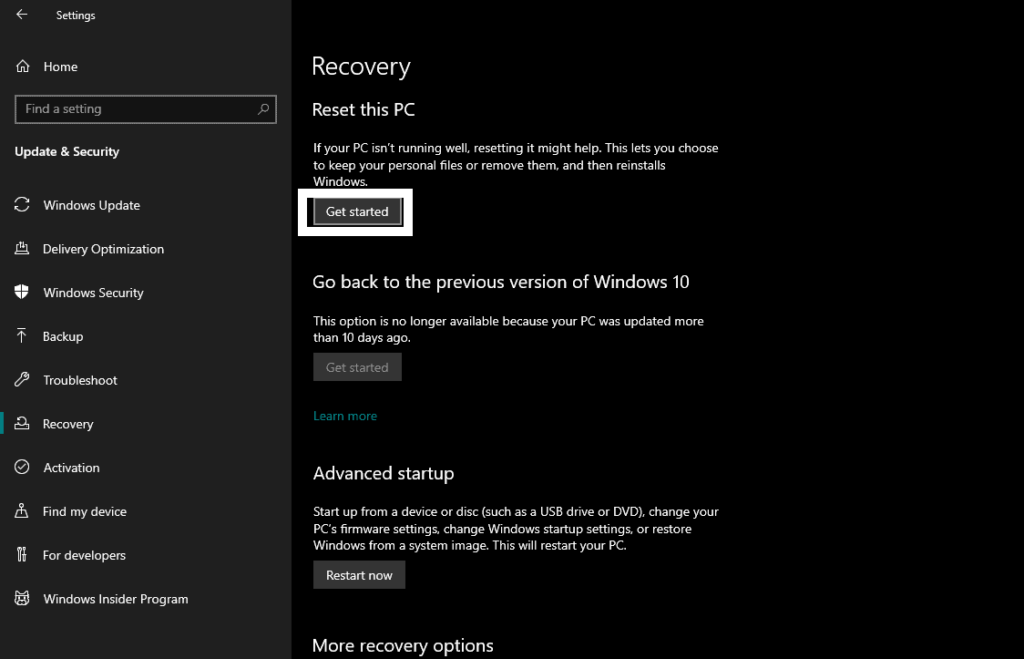1024x659 pixels.
Task: Click the Delivery Optimization icon
Action: (x=22, y=248)
